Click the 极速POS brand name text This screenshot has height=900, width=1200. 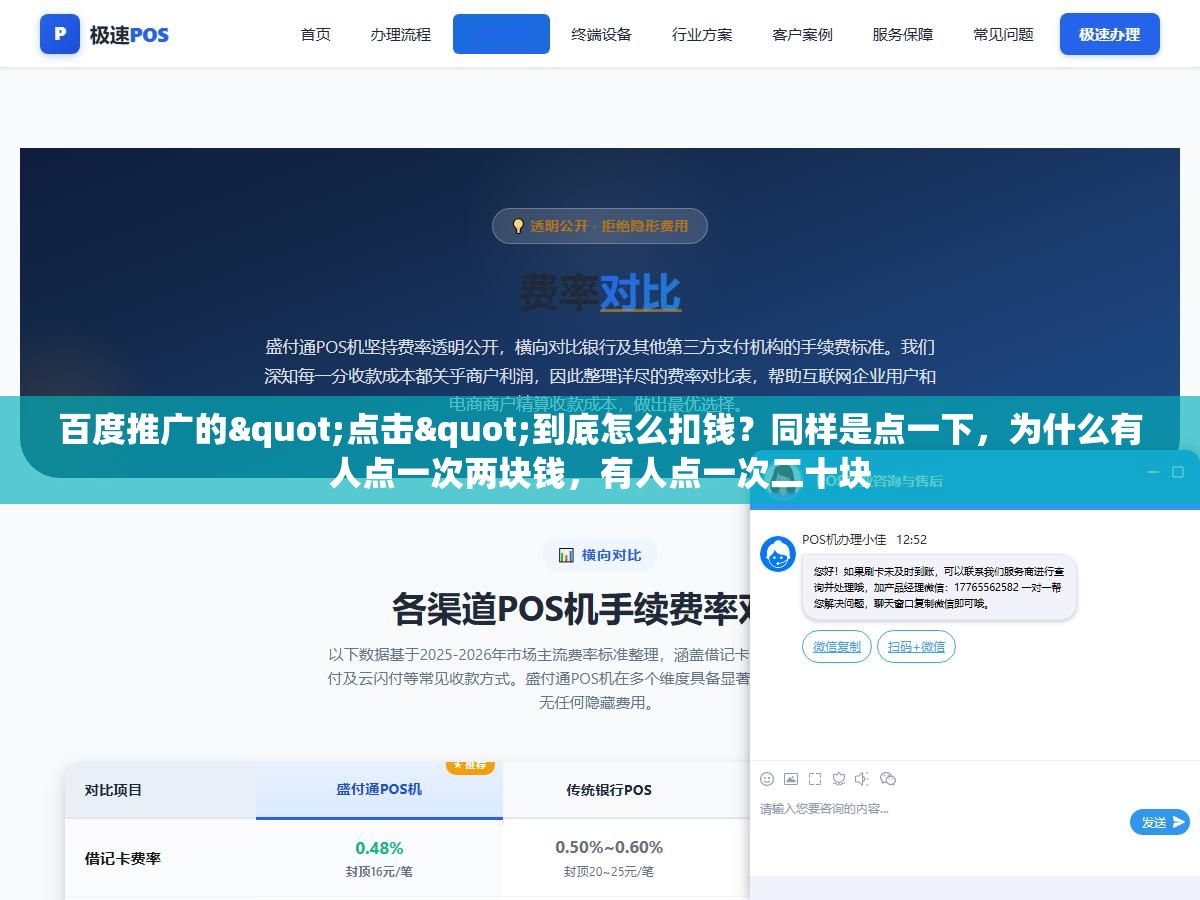(x=129, y=35)
